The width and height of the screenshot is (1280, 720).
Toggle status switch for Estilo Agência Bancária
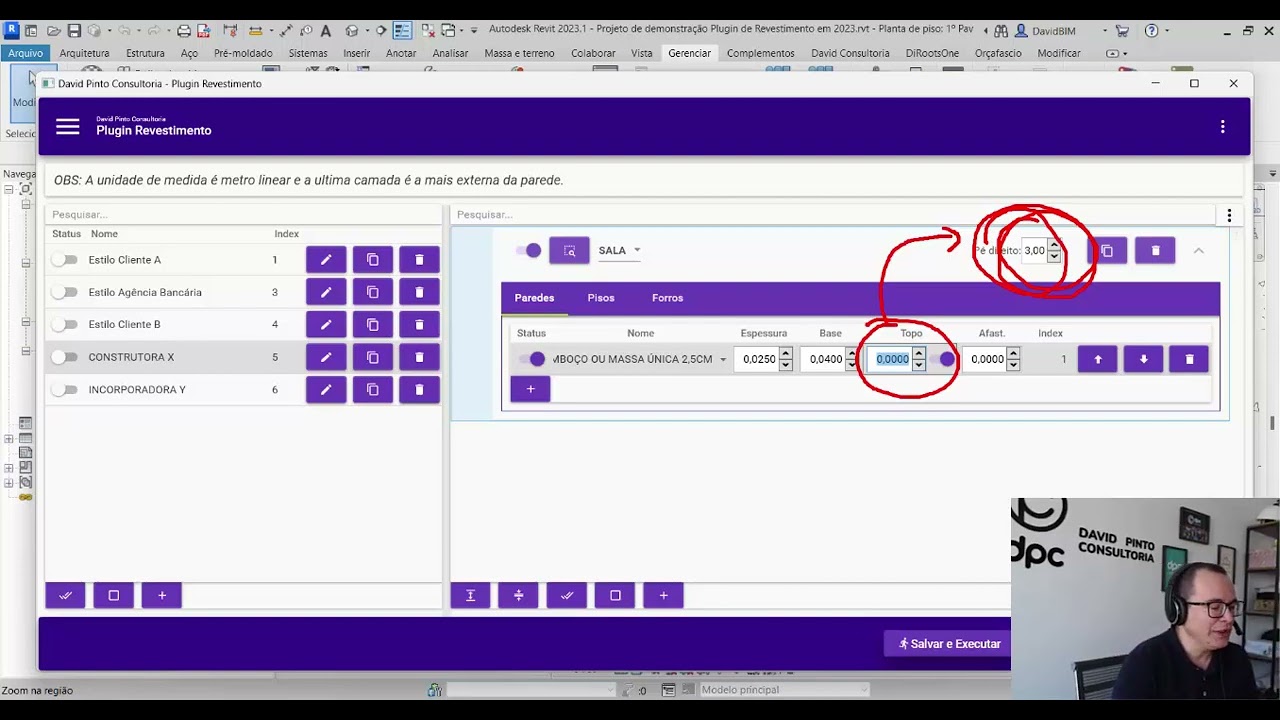click(x=64, y=292)
